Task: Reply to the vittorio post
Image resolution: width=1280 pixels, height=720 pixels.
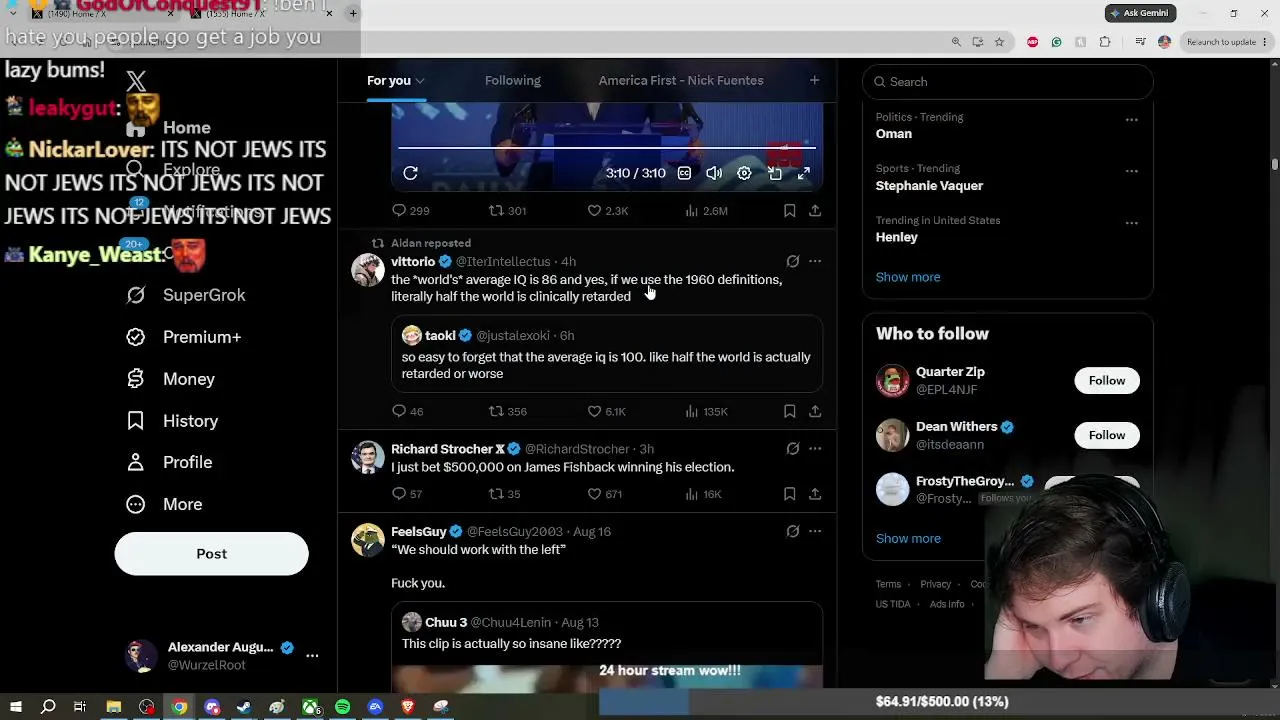Action: click(x=408, y=411)
